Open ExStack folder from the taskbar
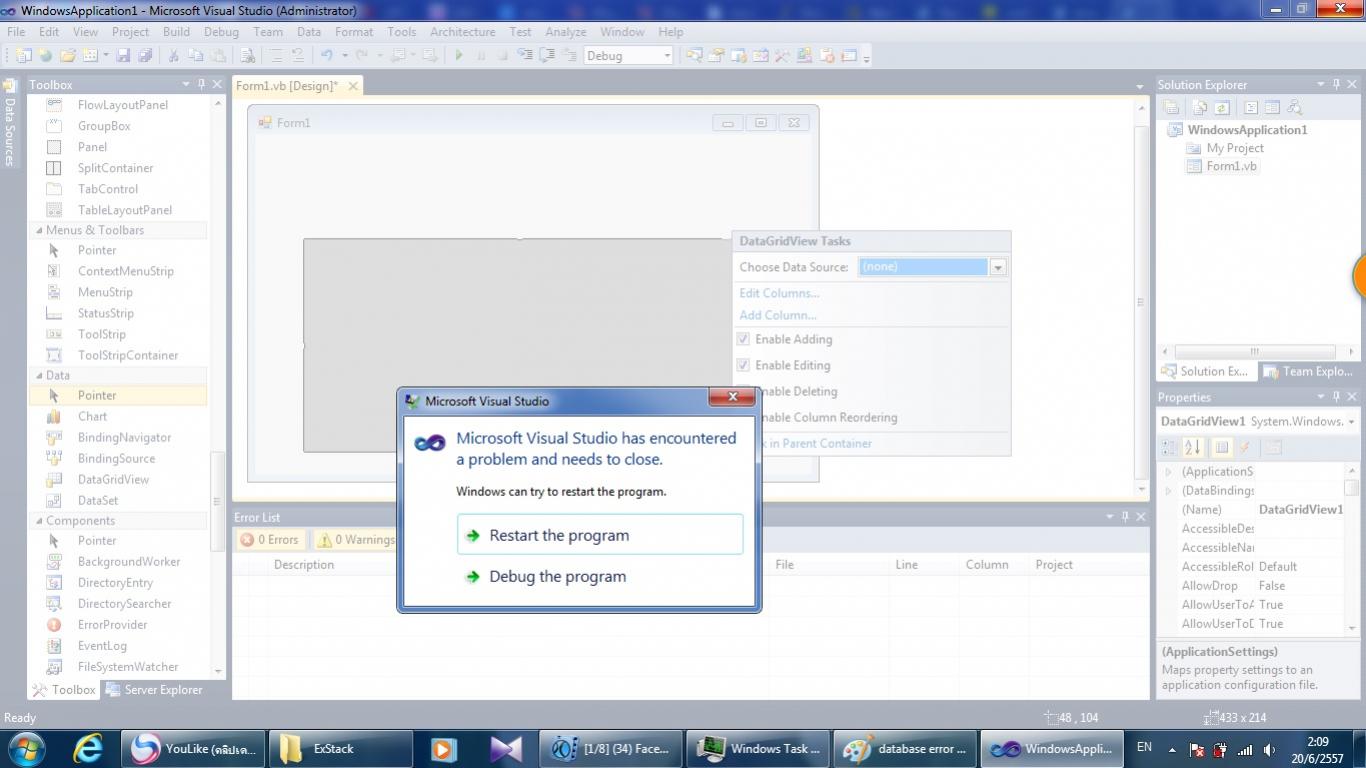The width and height of the screenshot is (1366, 768). (x=340, y=748)
